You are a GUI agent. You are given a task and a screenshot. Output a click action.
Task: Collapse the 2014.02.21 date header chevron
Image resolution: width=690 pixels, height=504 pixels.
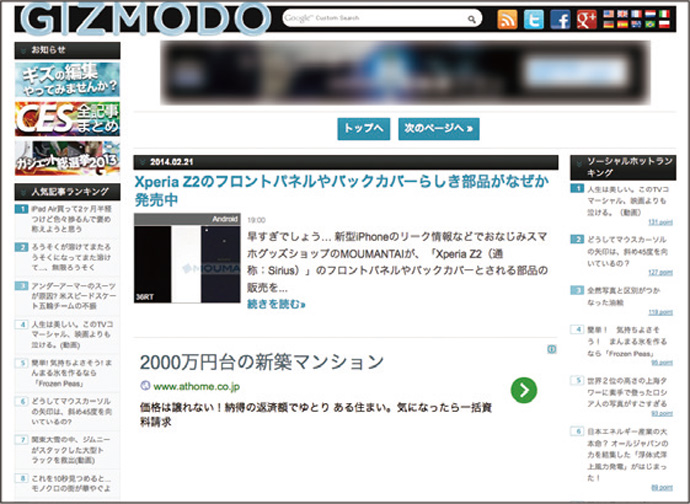(142, 162)
